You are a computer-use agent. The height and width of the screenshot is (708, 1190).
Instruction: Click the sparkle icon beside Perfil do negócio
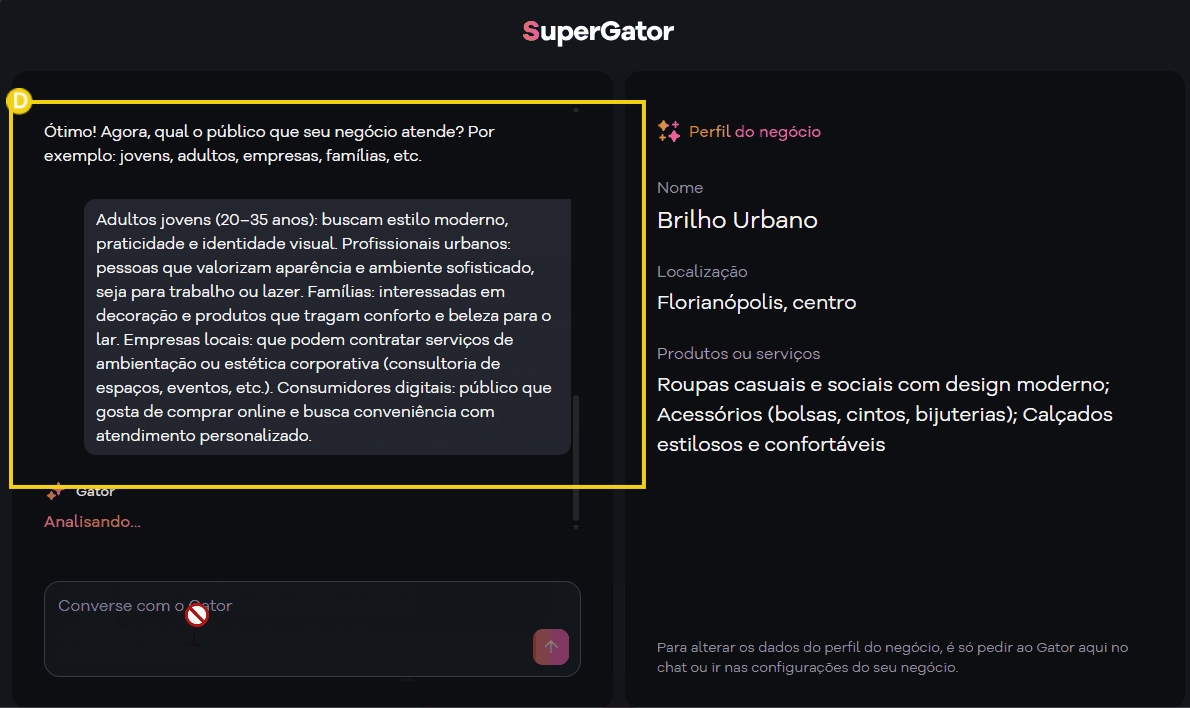pyautogui.click(x=669, y=131)
